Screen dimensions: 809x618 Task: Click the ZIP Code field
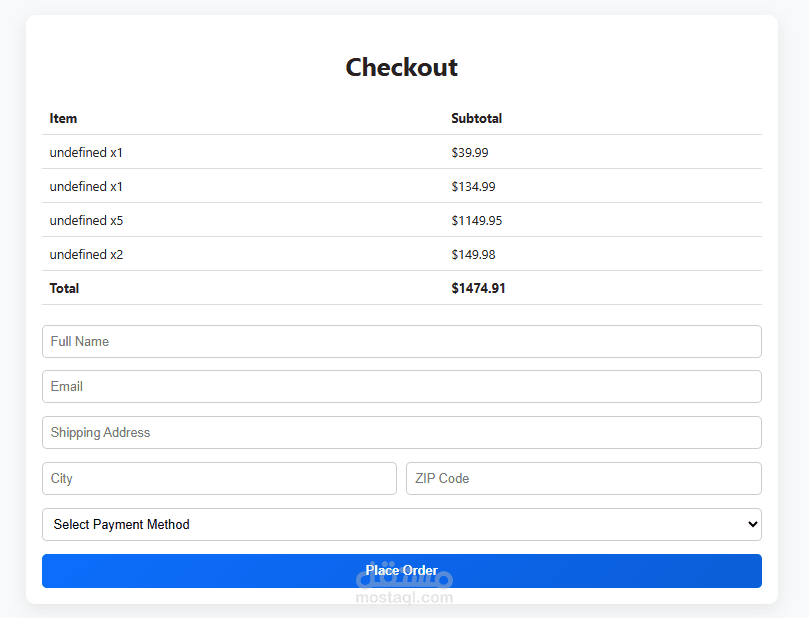click(583, 479)
